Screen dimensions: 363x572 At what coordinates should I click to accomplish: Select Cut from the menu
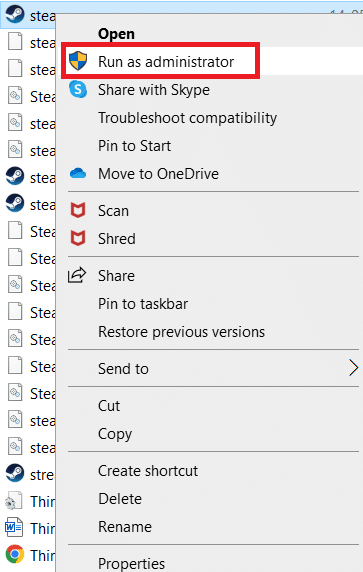tap(109, 406)
